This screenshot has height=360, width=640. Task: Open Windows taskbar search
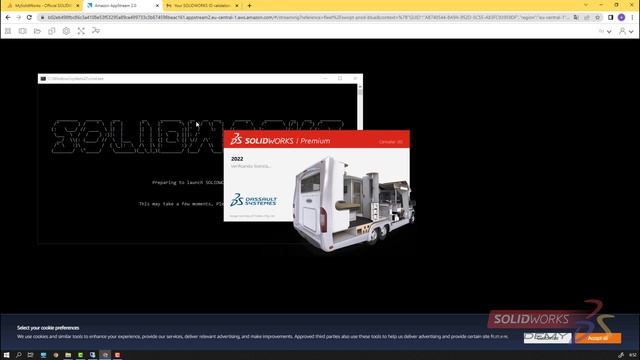tap(19, 355)
